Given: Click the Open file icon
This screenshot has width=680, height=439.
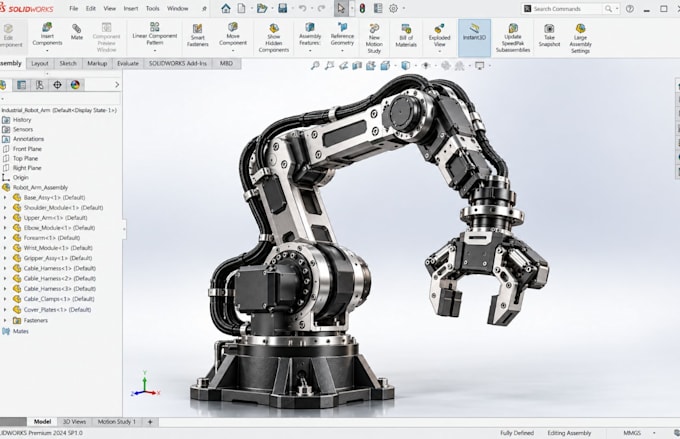Looking at the screenshot, I should click(262, 8).
